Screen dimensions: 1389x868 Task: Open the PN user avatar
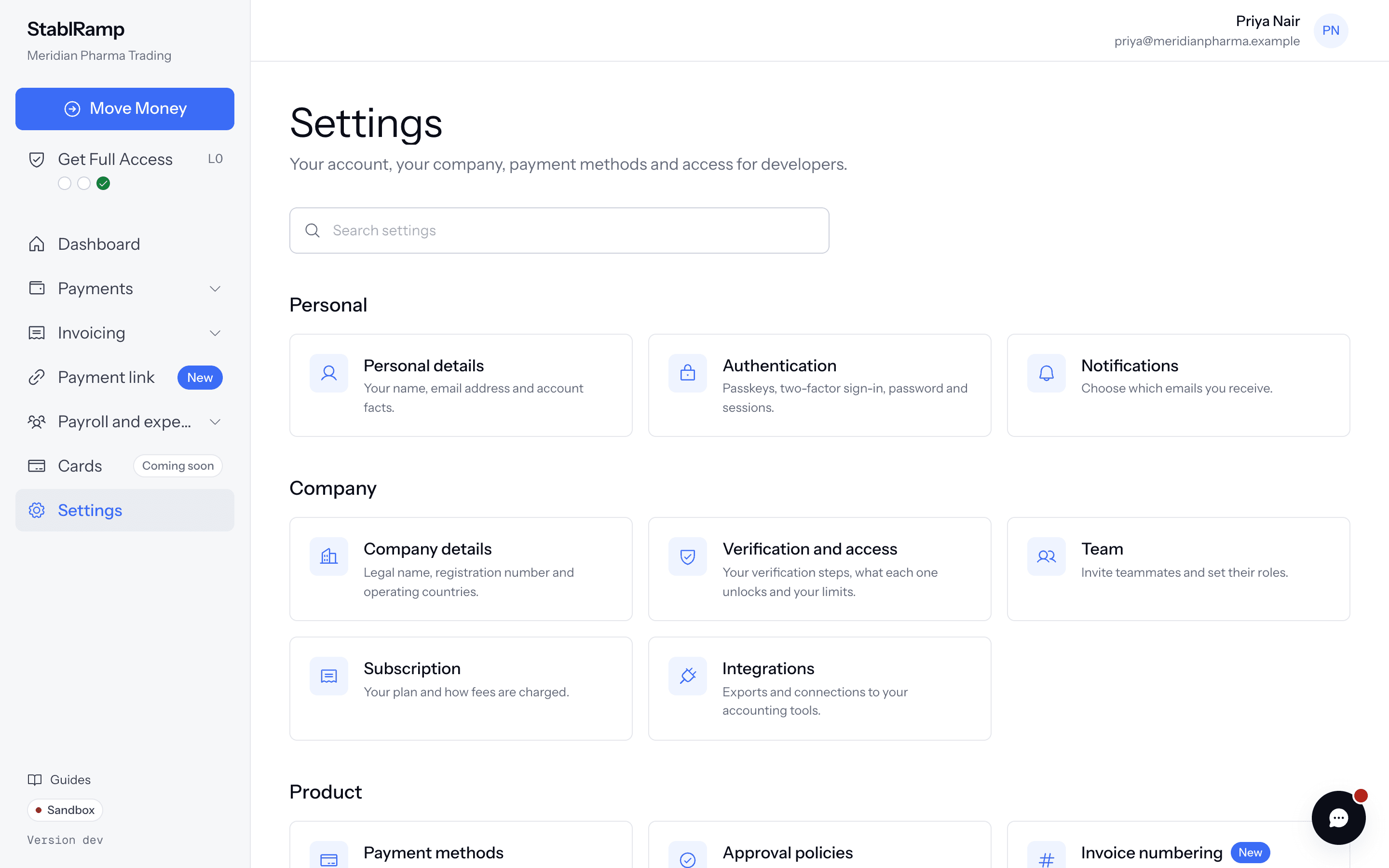(1331, 30)
